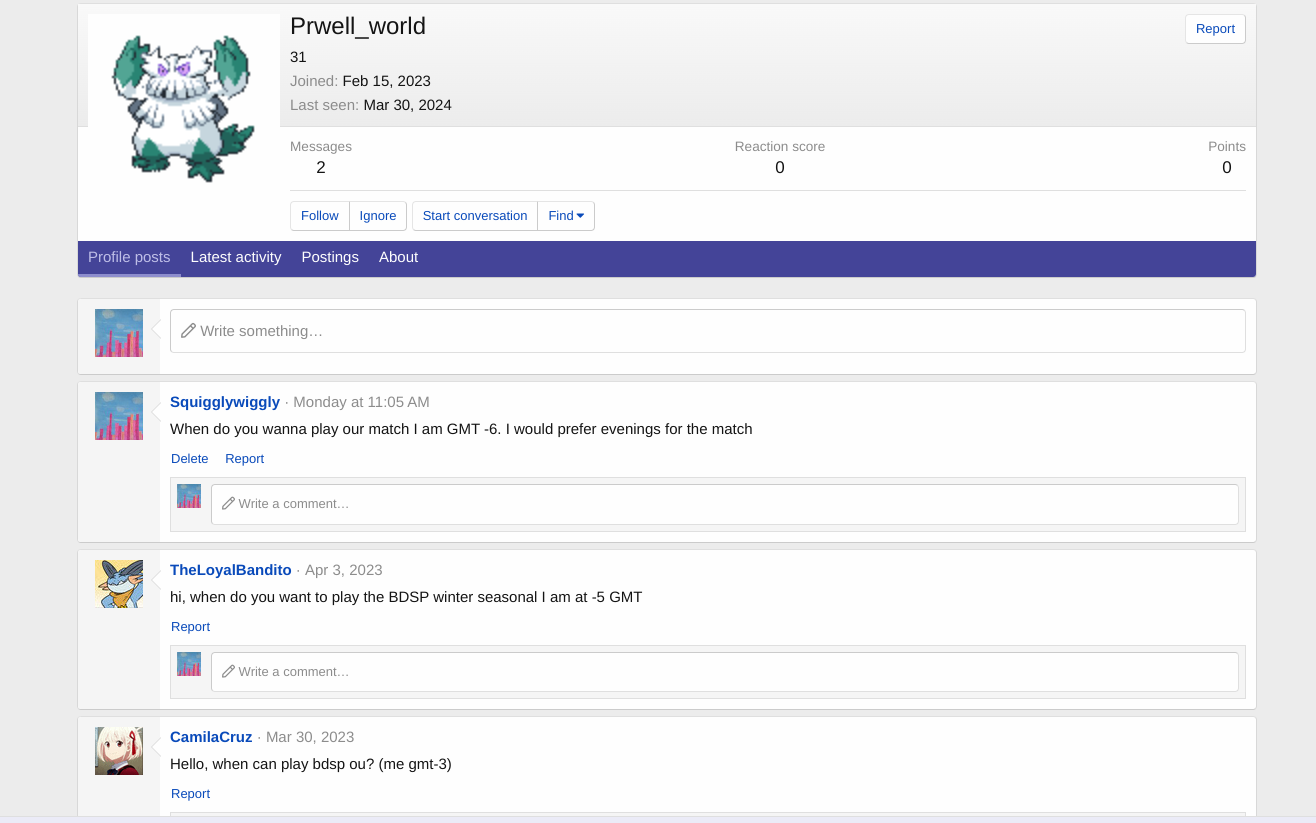Report TheLoyalBandito's profile post

190,627
